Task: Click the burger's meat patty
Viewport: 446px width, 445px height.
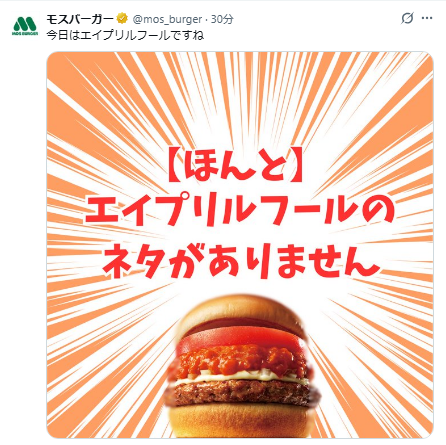Action: pyautogui.click(x=242, y=393)
